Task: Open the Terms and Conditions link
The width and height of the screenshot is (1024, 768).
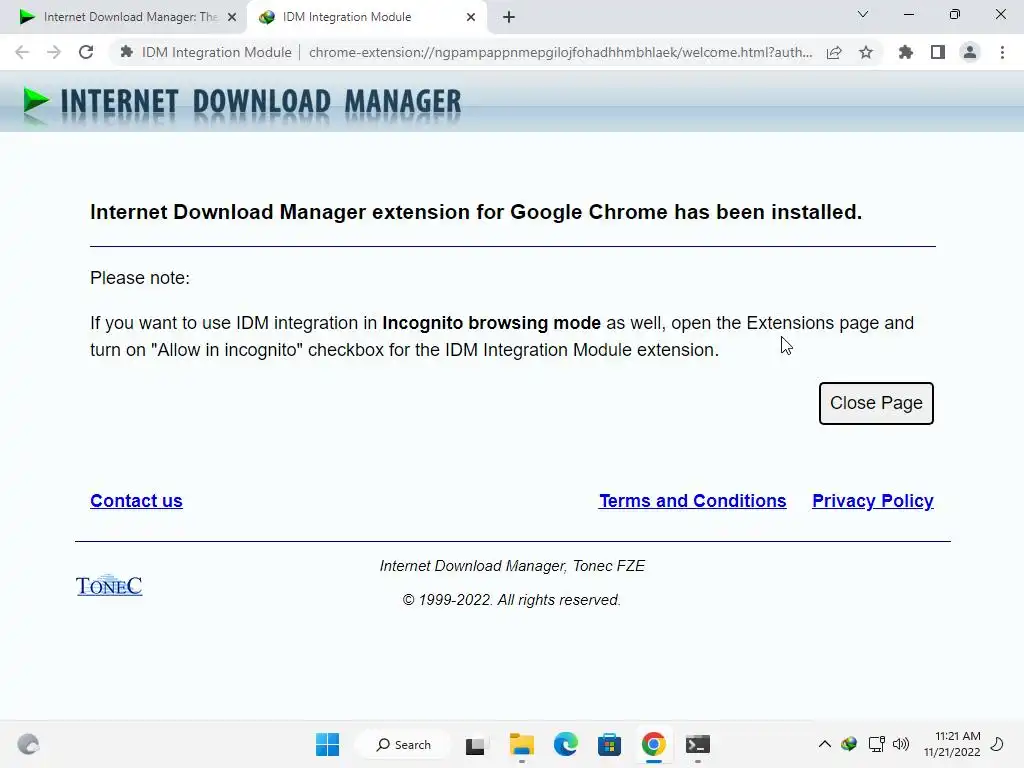Action: click(x=692, y=501)
